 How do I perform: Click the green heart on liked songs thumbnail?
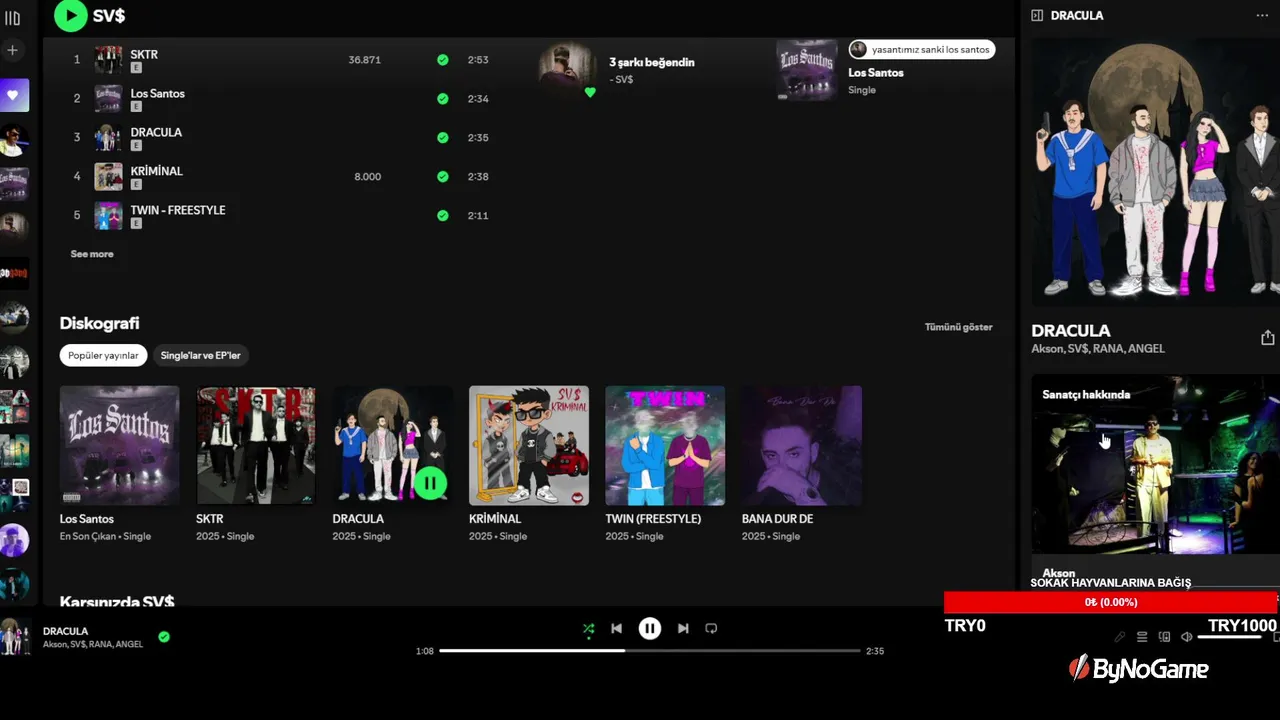pyautogui.click(x=590, y=92)
